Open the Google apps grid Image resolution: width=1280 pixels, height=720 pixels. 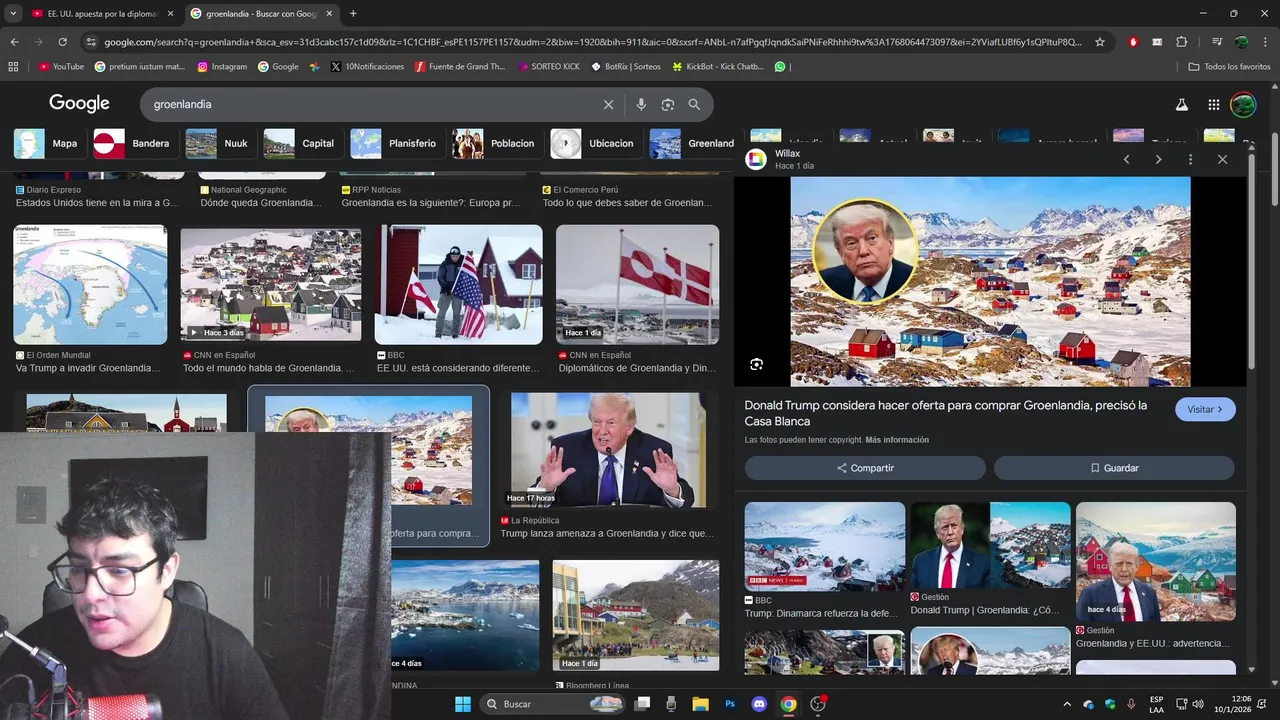(1213, 104)
